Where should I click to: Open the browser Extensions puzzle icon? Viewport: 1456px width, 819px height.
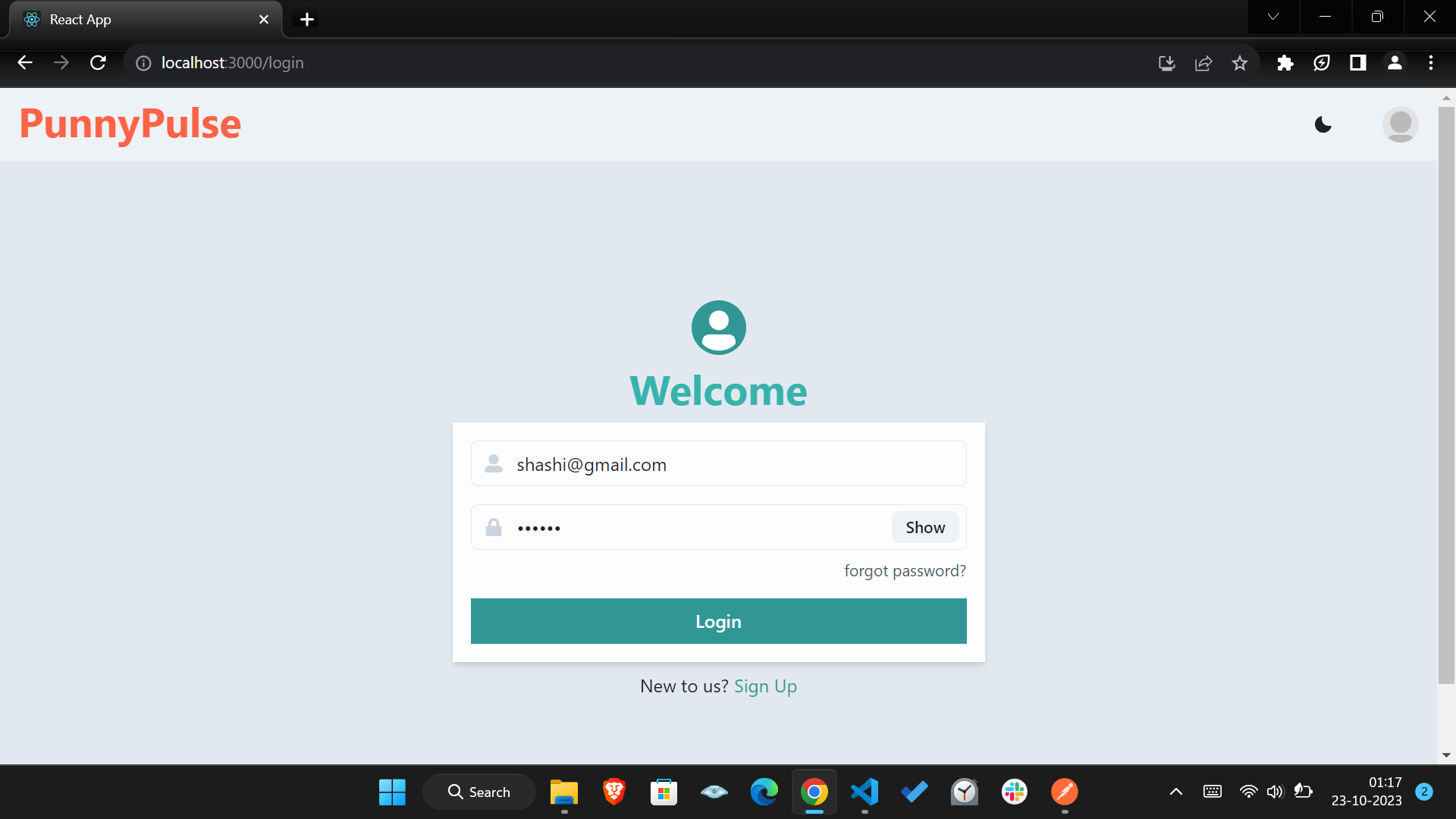coord(1285,63)
